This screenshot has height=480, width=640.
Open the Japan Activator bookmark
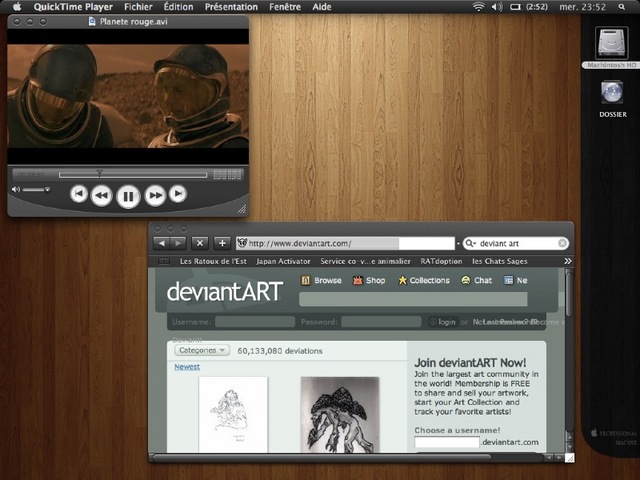point(283,261)
